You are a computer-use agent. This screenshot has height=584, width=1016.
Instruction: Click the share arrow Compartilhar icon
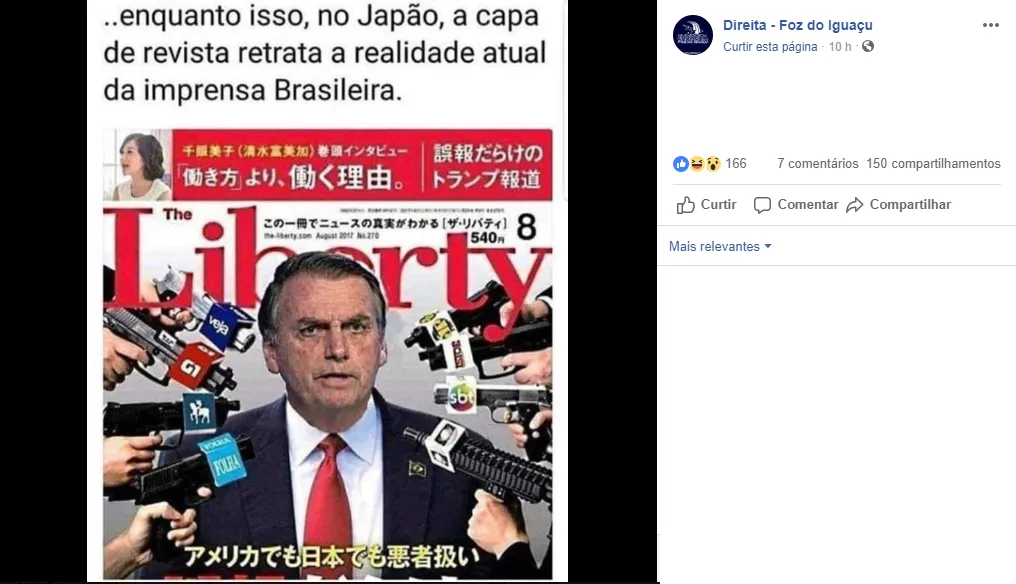(855, 205)
